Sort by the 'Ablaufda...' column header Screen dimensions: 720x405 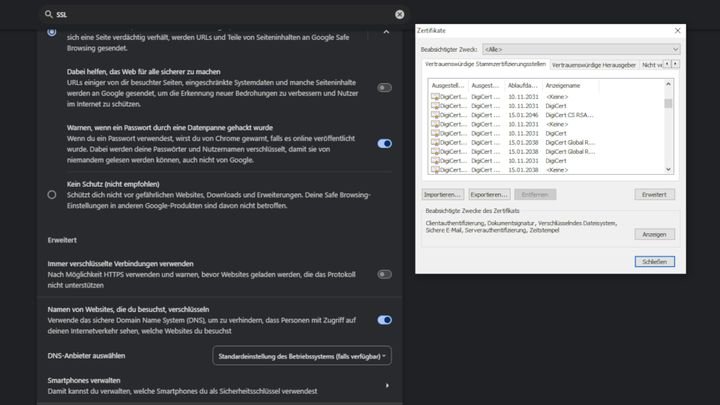click(523, 85)
